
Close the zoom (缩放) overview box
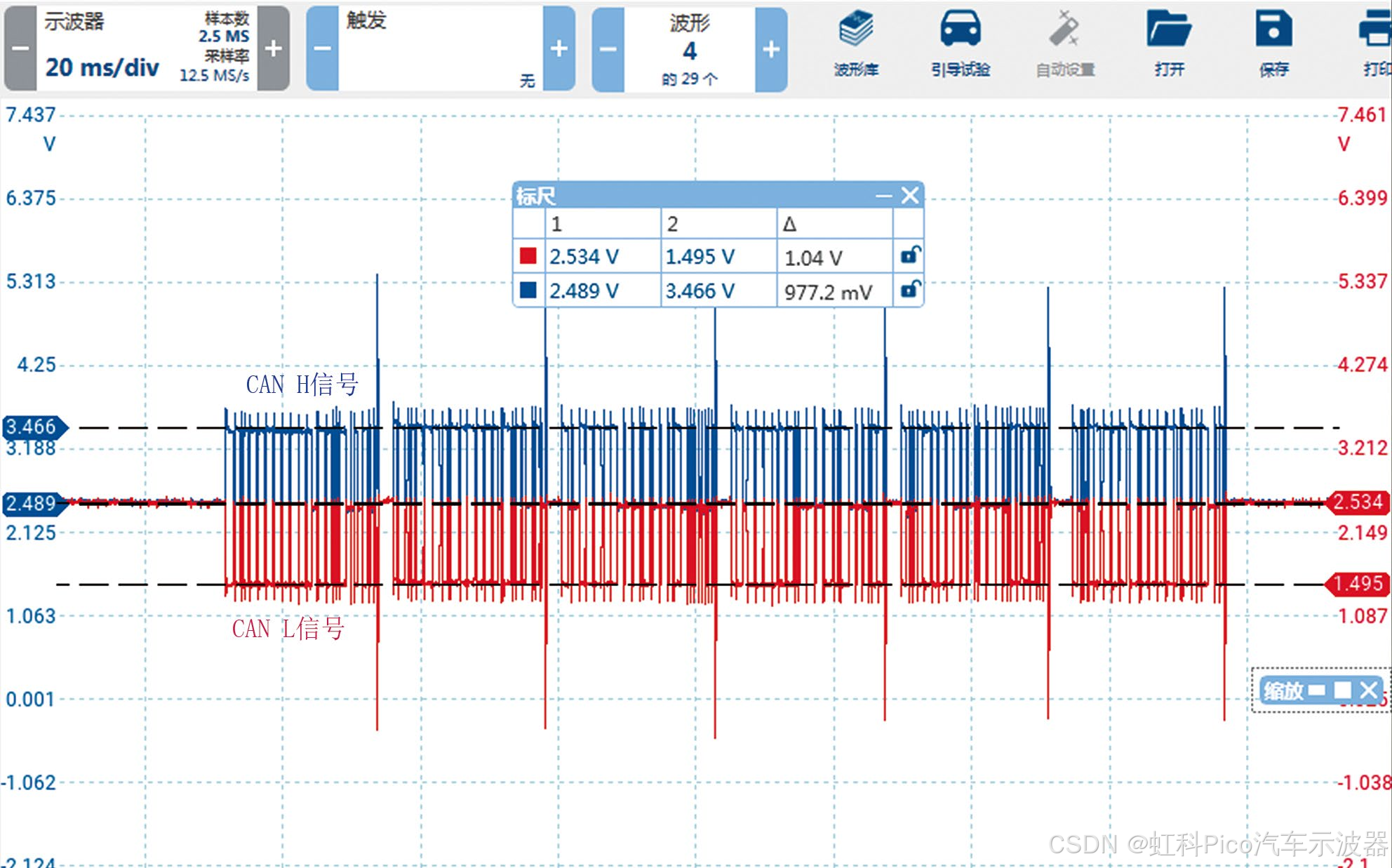(x=1368, y=690)
